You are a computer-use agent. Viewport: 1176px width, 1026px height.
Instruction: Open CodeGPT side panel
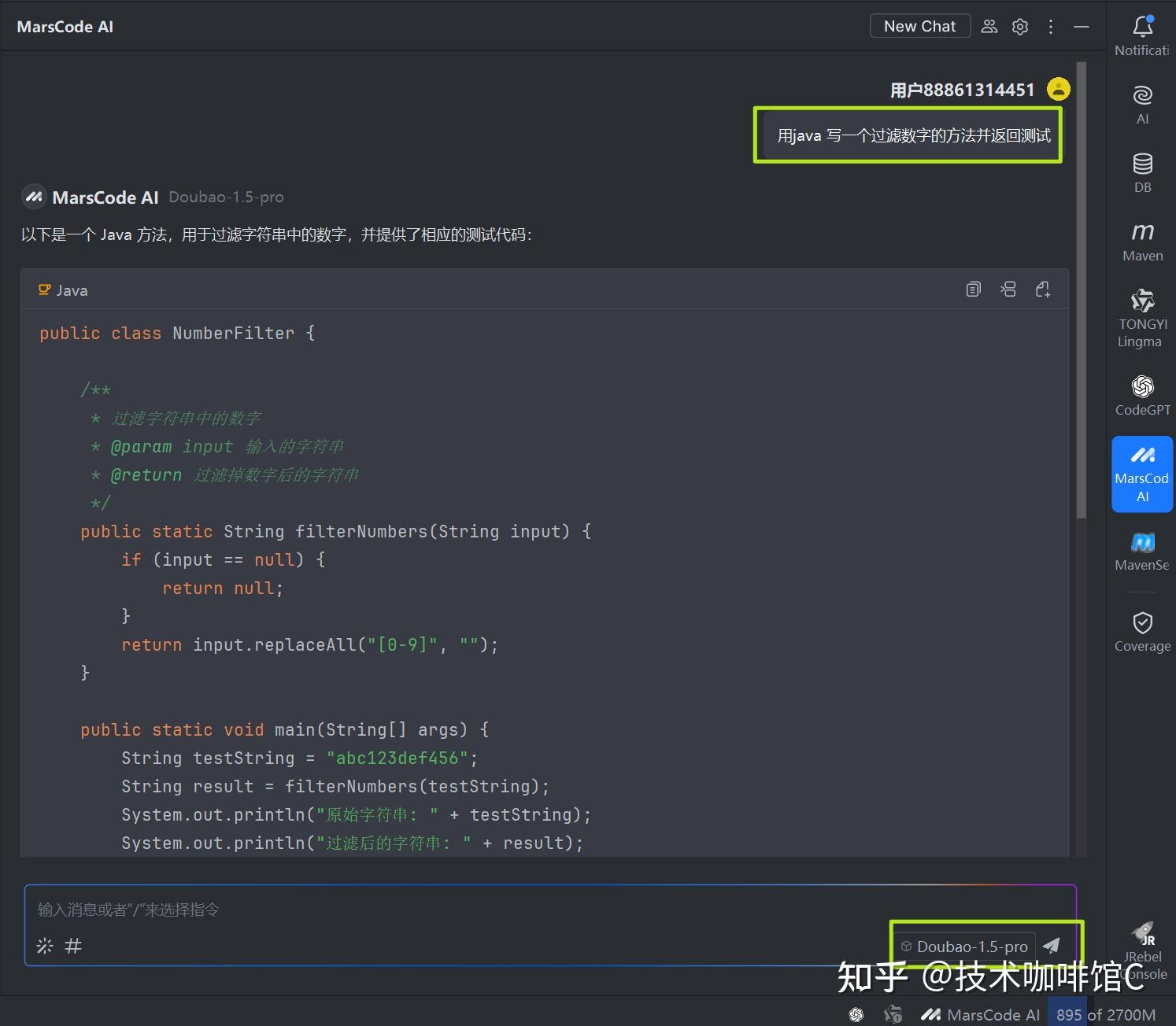tap(1142, 395)
